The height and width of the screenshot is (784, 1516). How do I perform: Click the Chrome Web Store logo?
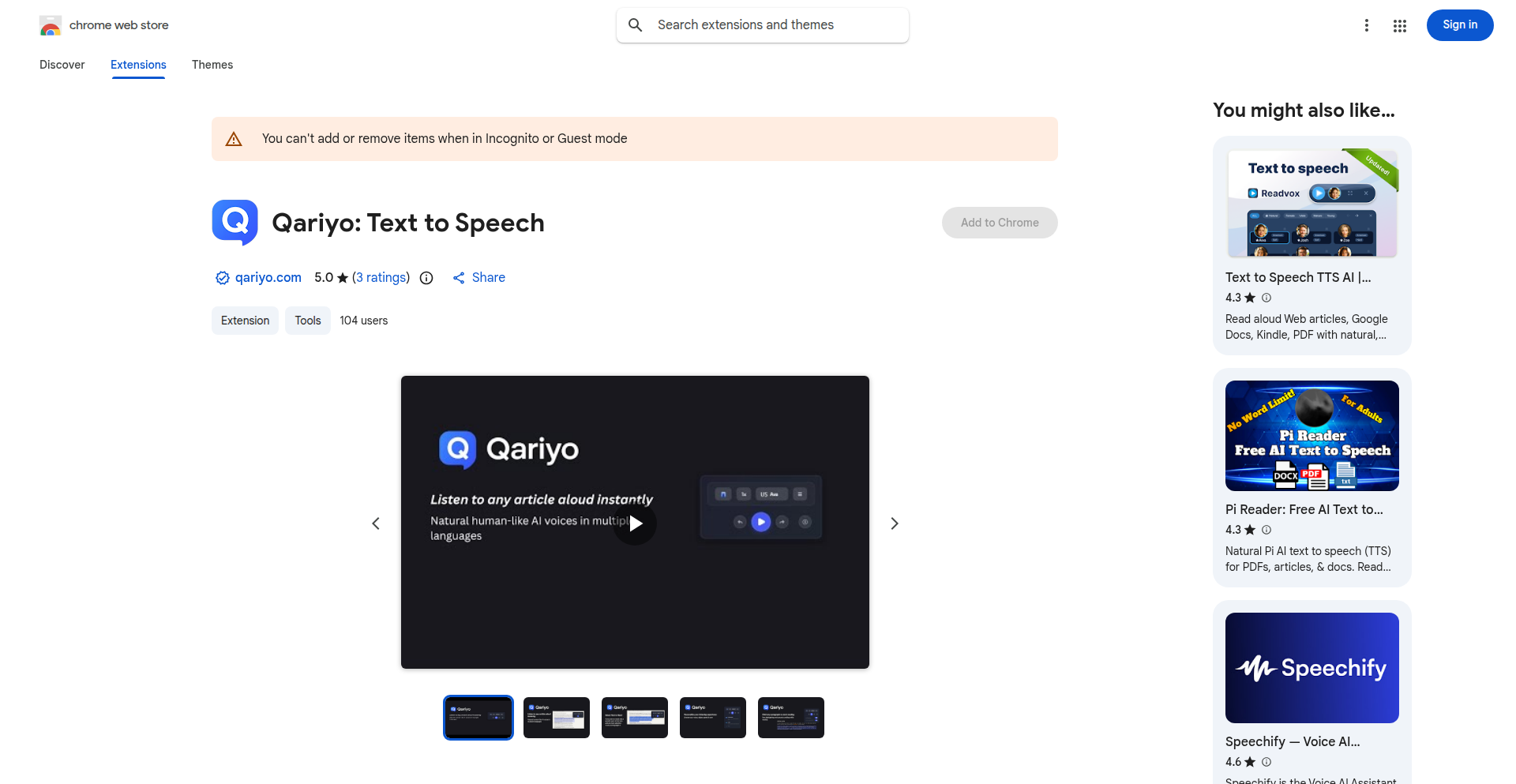[51, 24]
